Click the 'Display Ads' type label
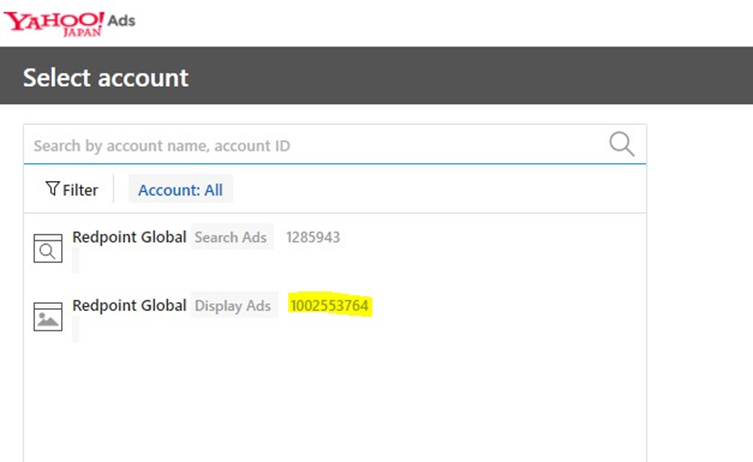This screenshot has height=462, width=753. pyautogui.click(x=233, y=305)
